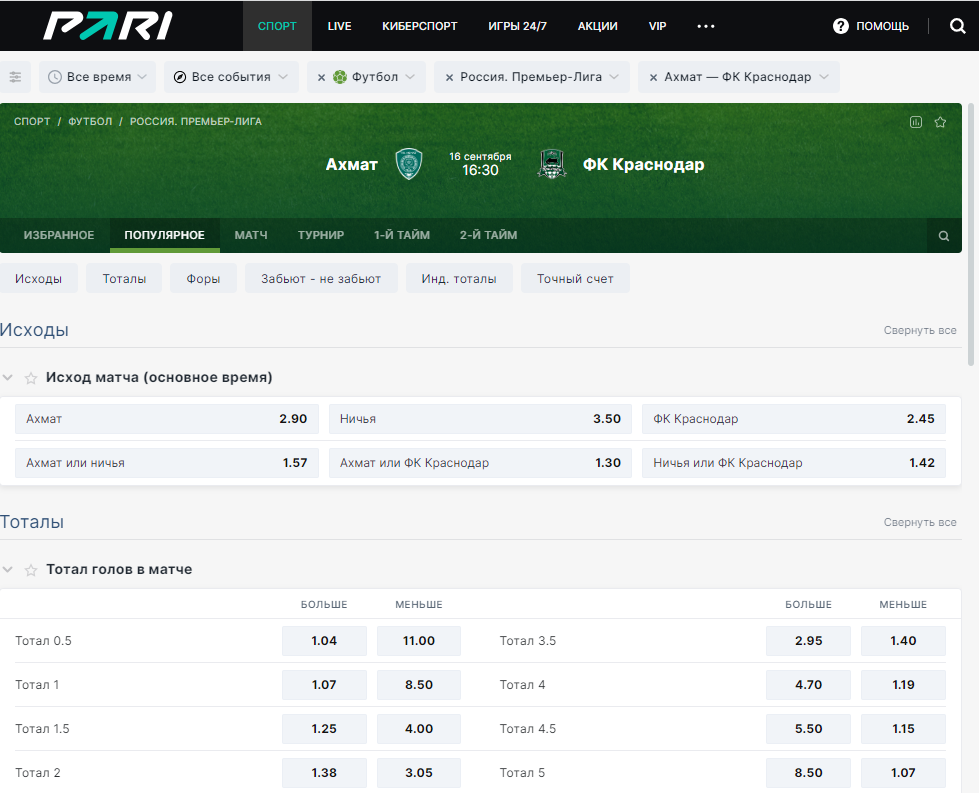
Task: Click the ФК Краснодар team crest
Action: pos(552,164)
